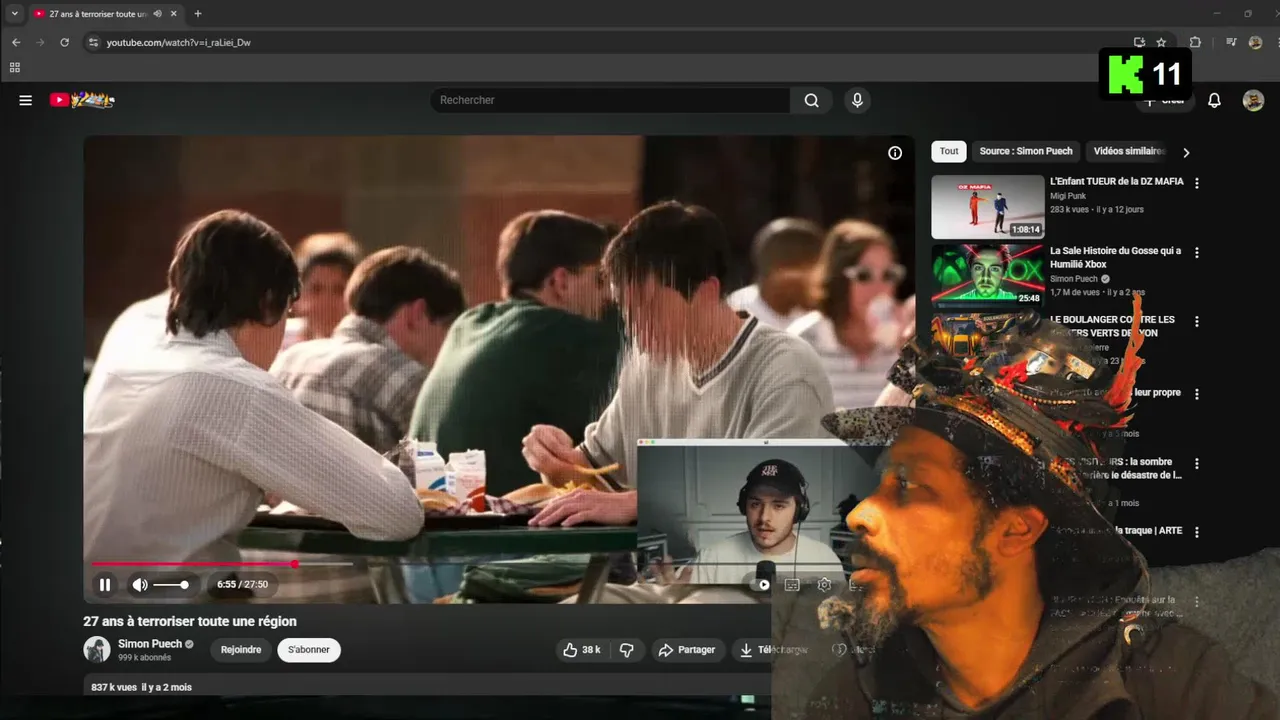This screenshot has width=1280, height=720.
Task: Open the browser media control icon
Action: [x=1231, y=43]
